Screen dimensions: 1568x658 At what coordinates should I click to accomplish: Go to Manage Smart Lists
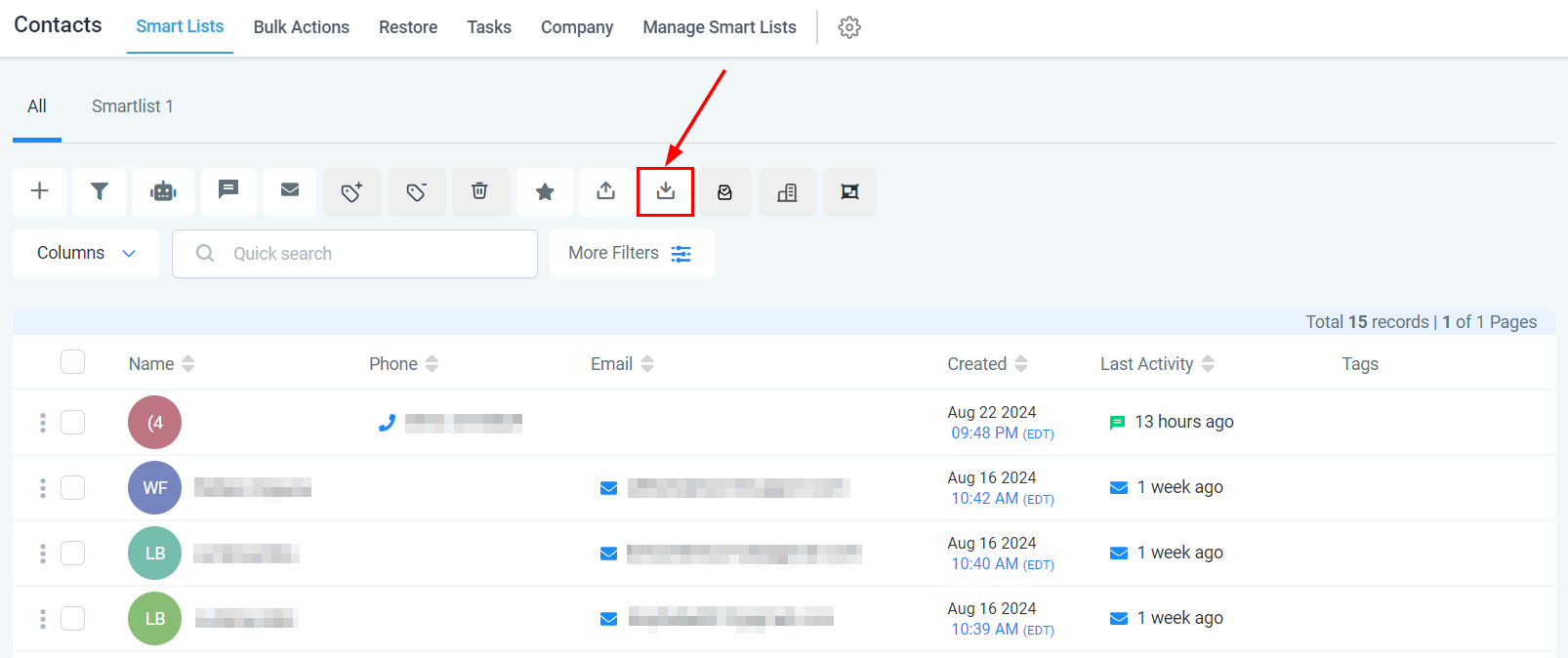tap(719, 27)
